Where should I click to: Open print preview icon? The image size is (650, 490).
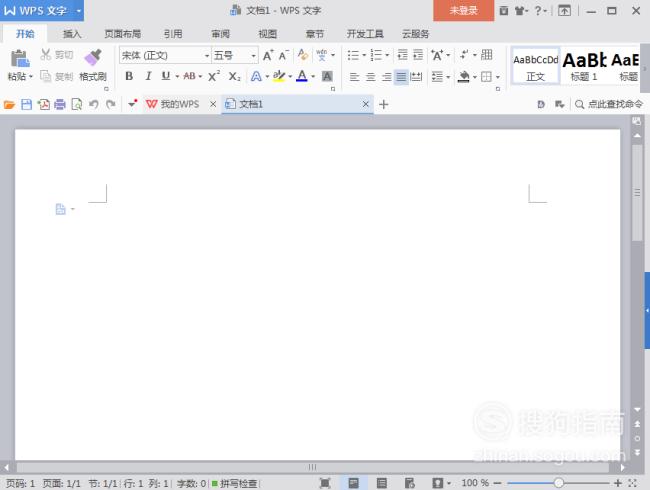click(x=77, y=104)
